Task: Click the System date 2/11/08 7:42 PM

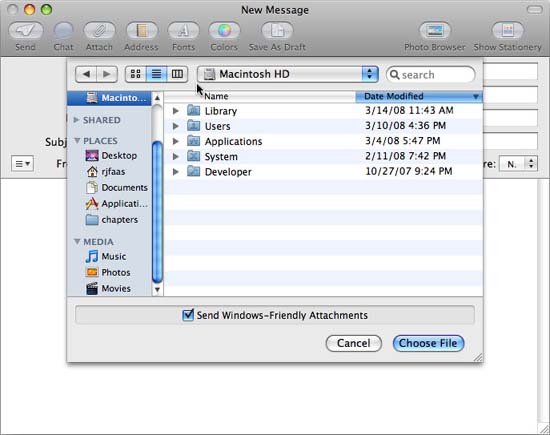Action: click(x=405, y=156)
